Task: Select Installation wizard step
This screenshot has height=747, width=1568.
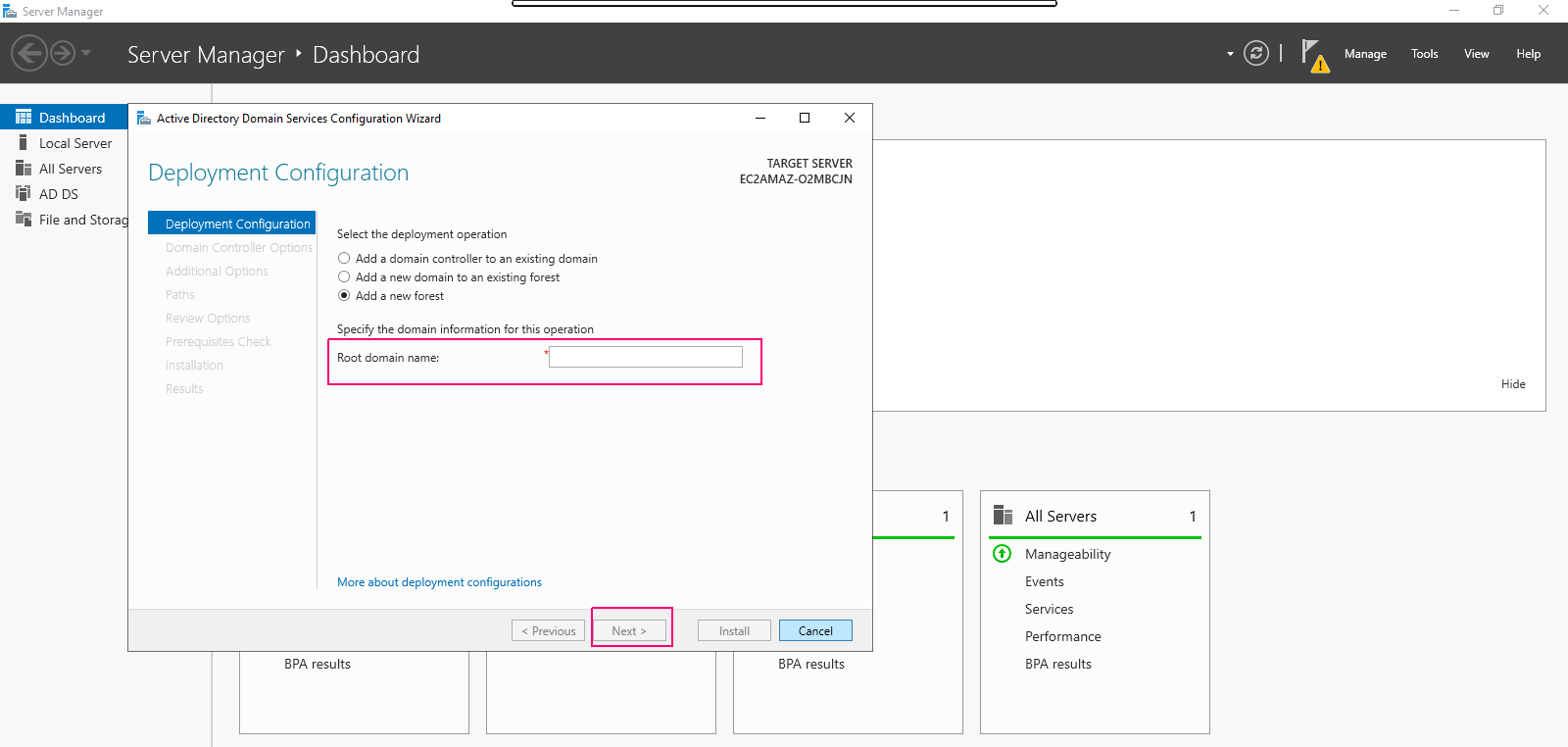Action: click(x=194, y=366)
